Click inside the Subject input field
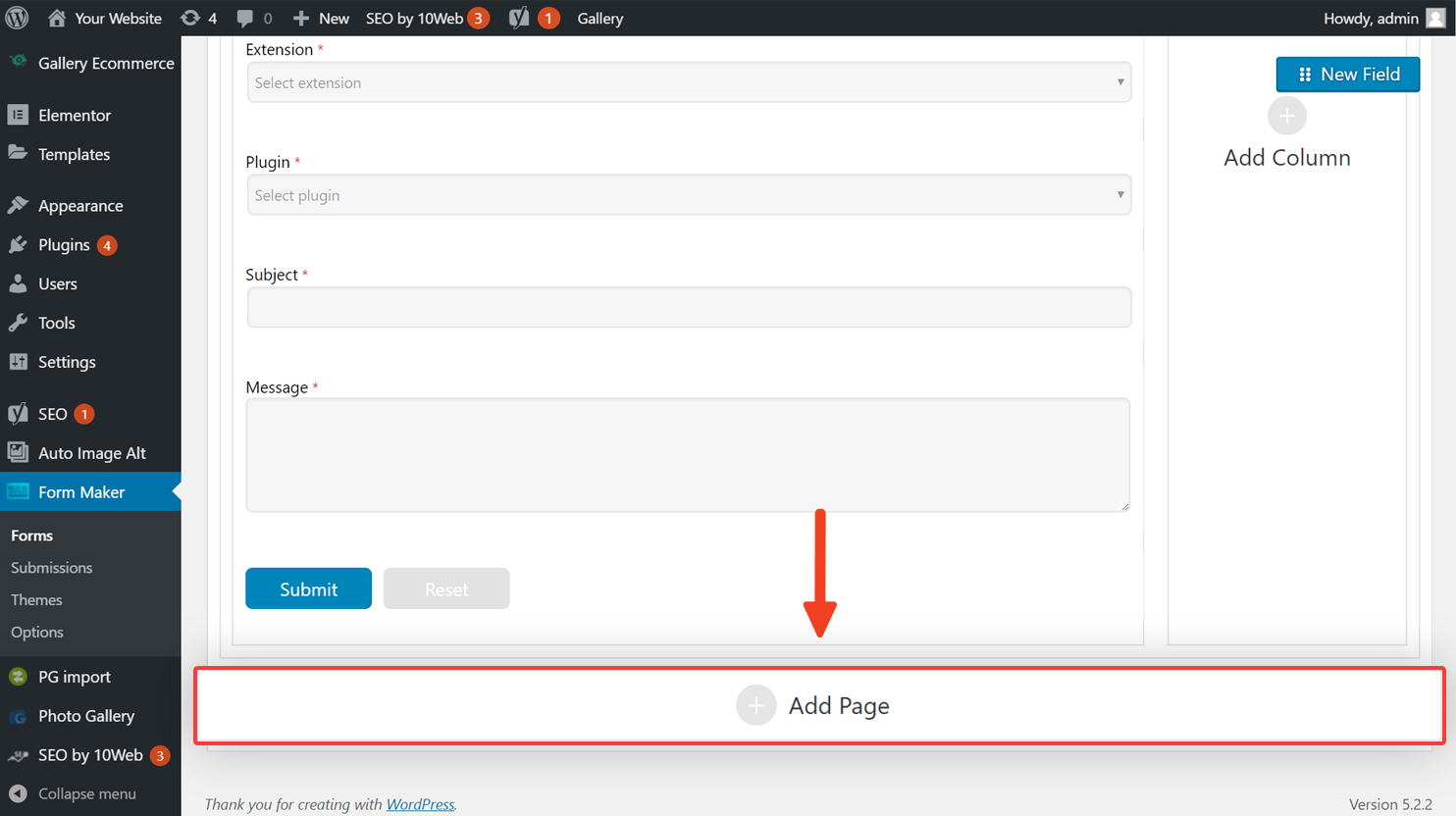Screen dimensions: 1456x816 click(x=687, y=307)
